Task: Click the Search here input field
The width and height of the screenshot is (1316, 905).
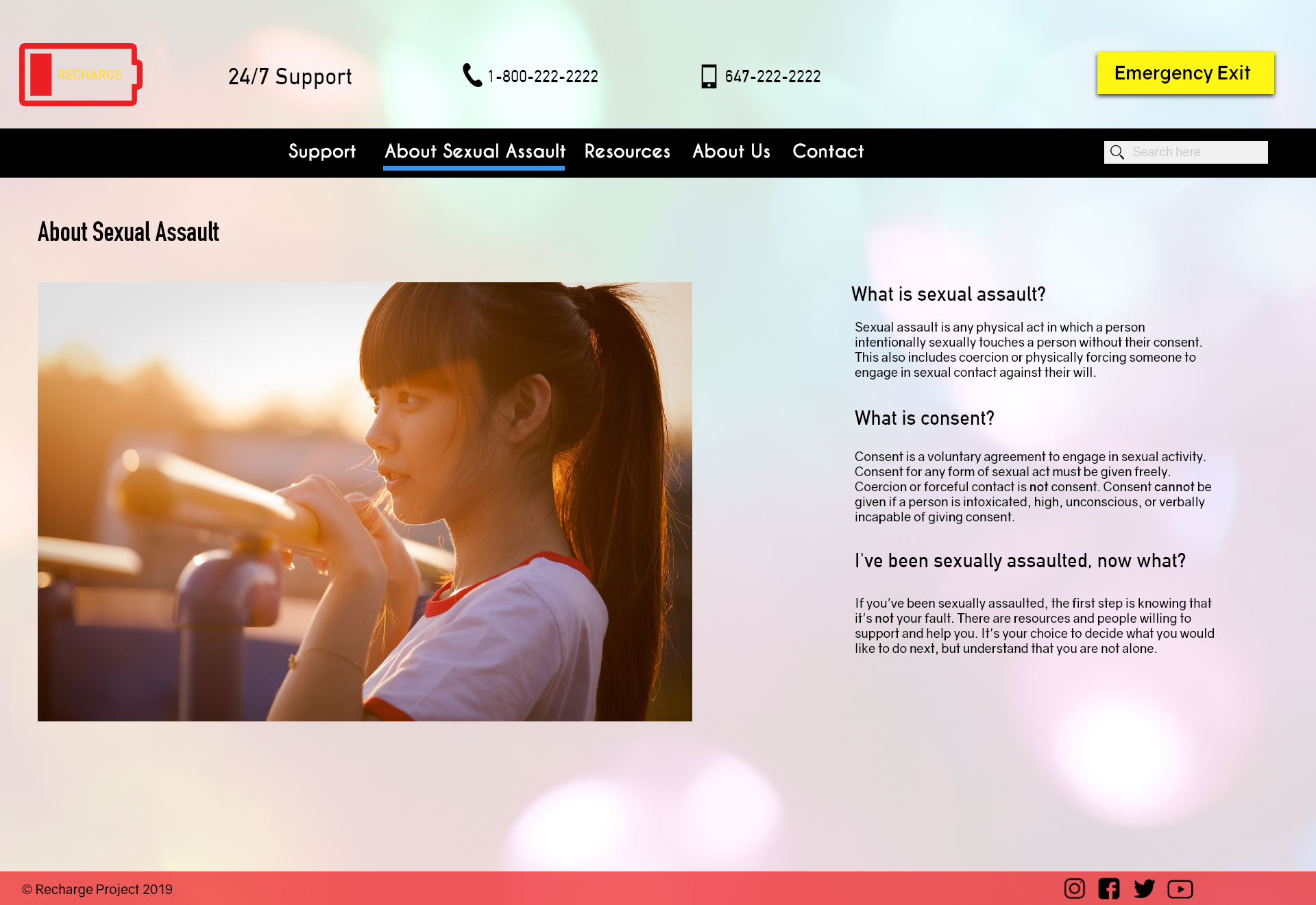Action: click(1186, 152)
